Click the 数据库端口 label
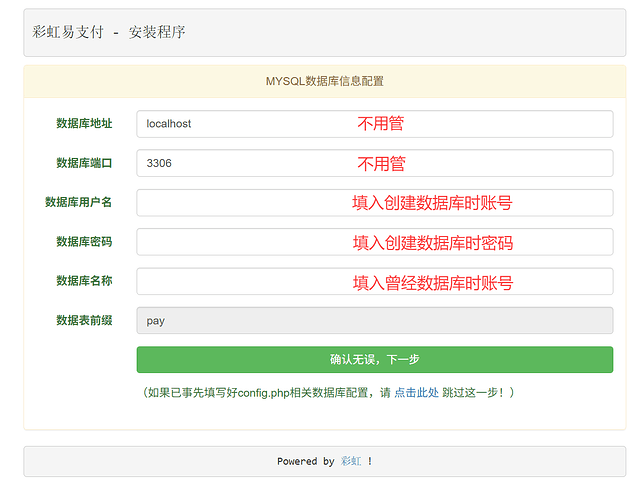This screenshot has width=644, height=500. coord(84,163)
